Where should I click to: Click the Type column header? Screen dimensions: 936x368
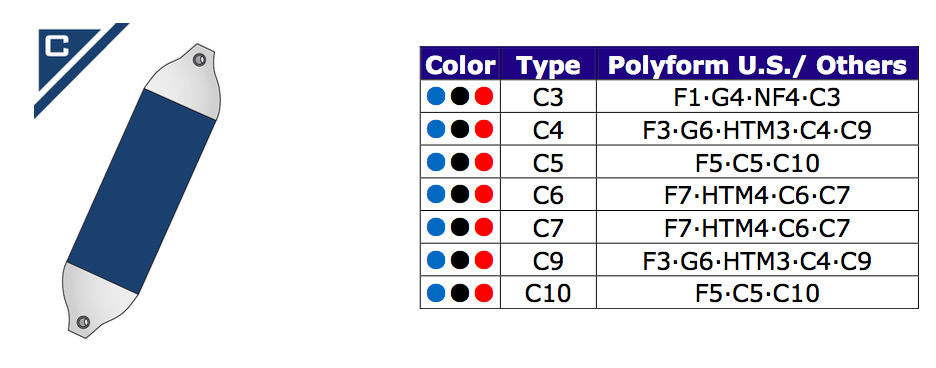tap(548, 63)
